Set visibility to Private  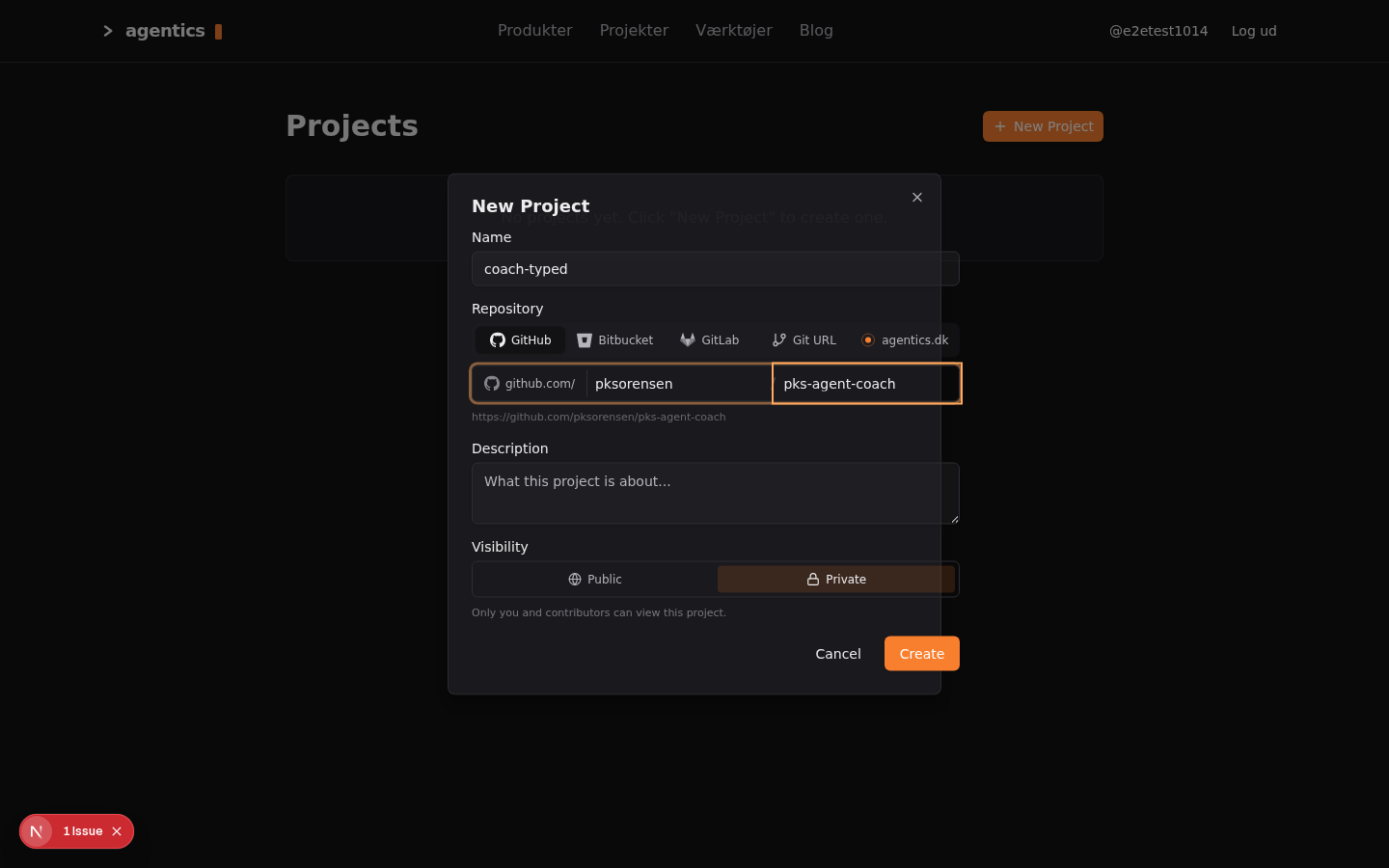[836, 580]
